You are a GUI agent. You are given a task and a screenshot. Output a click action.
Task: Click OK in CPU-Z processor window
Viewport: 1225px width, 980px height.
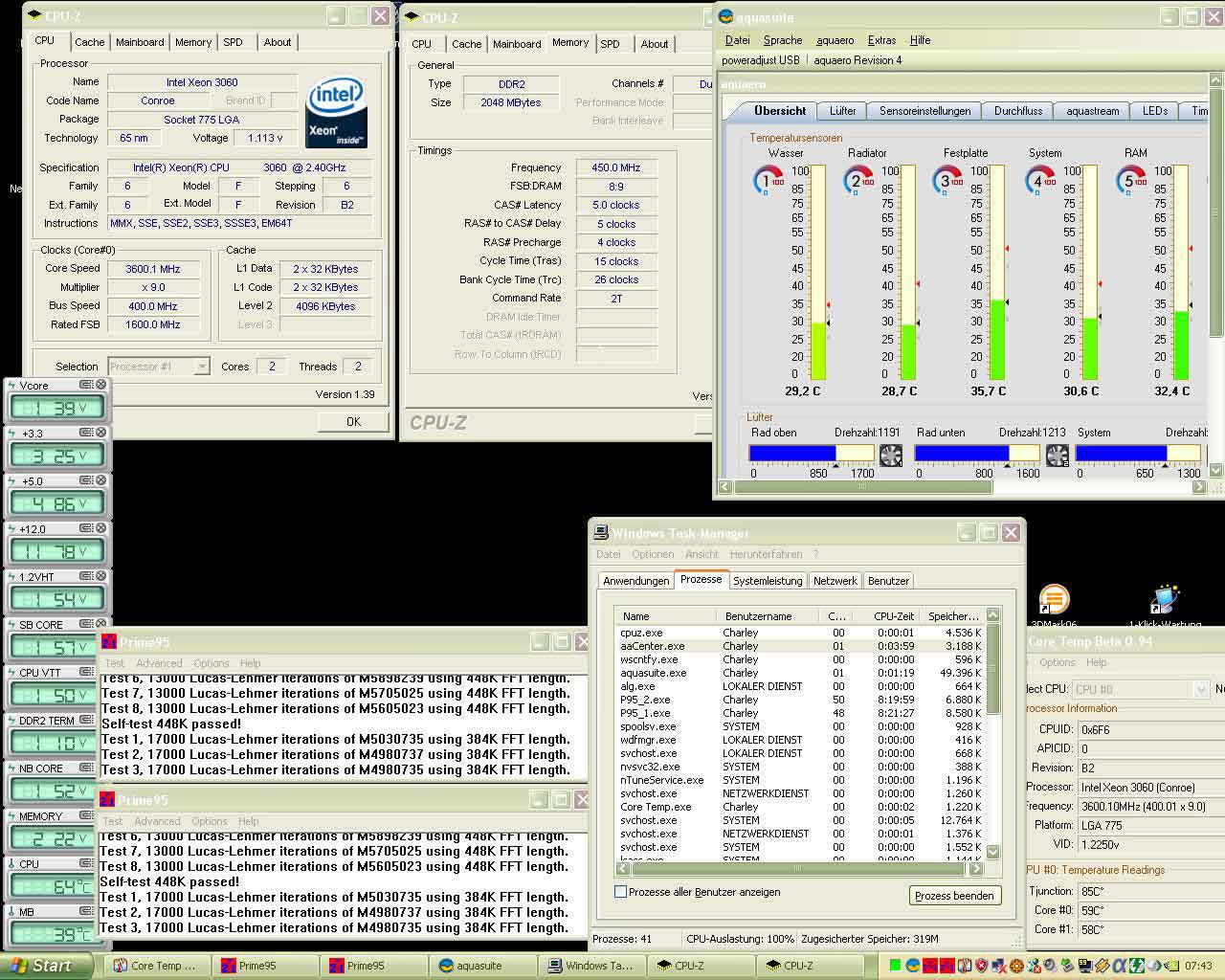pyautogui.click(x=353, y=421)
